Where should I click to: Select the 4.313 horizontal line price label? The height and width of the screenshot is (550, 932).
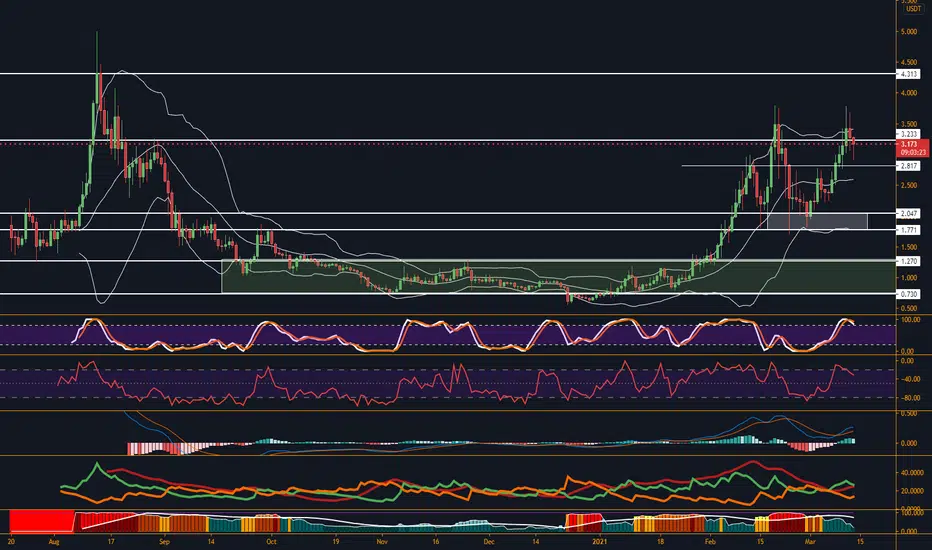coord(909,74)
